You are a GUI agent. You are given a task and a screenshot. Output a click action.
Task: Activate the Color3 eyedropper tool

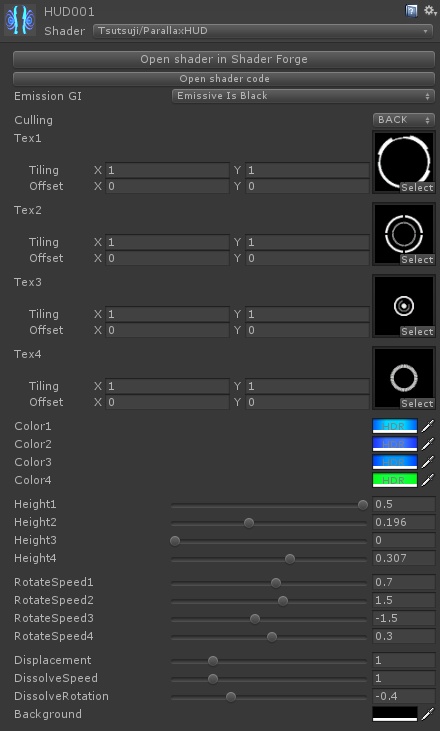(427, 462)
